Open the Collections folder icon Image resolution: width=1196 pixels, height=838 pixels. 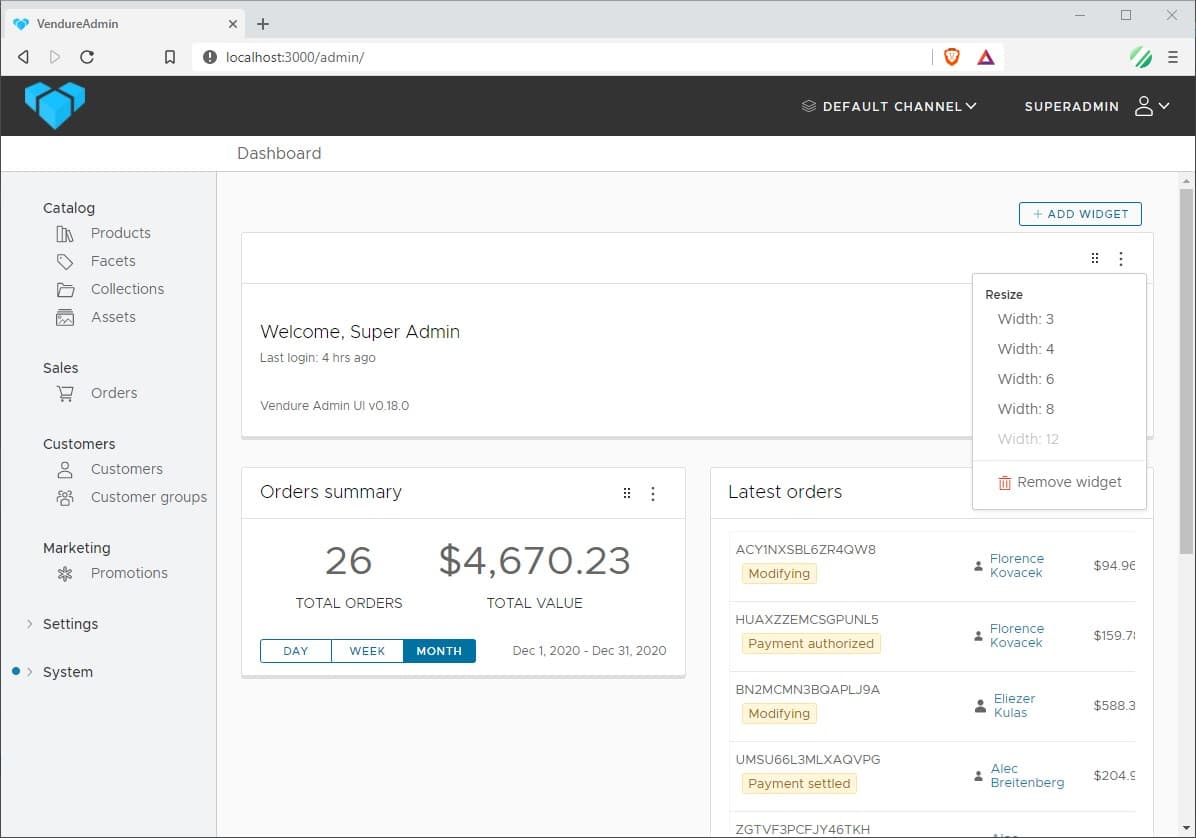(65, 289)
